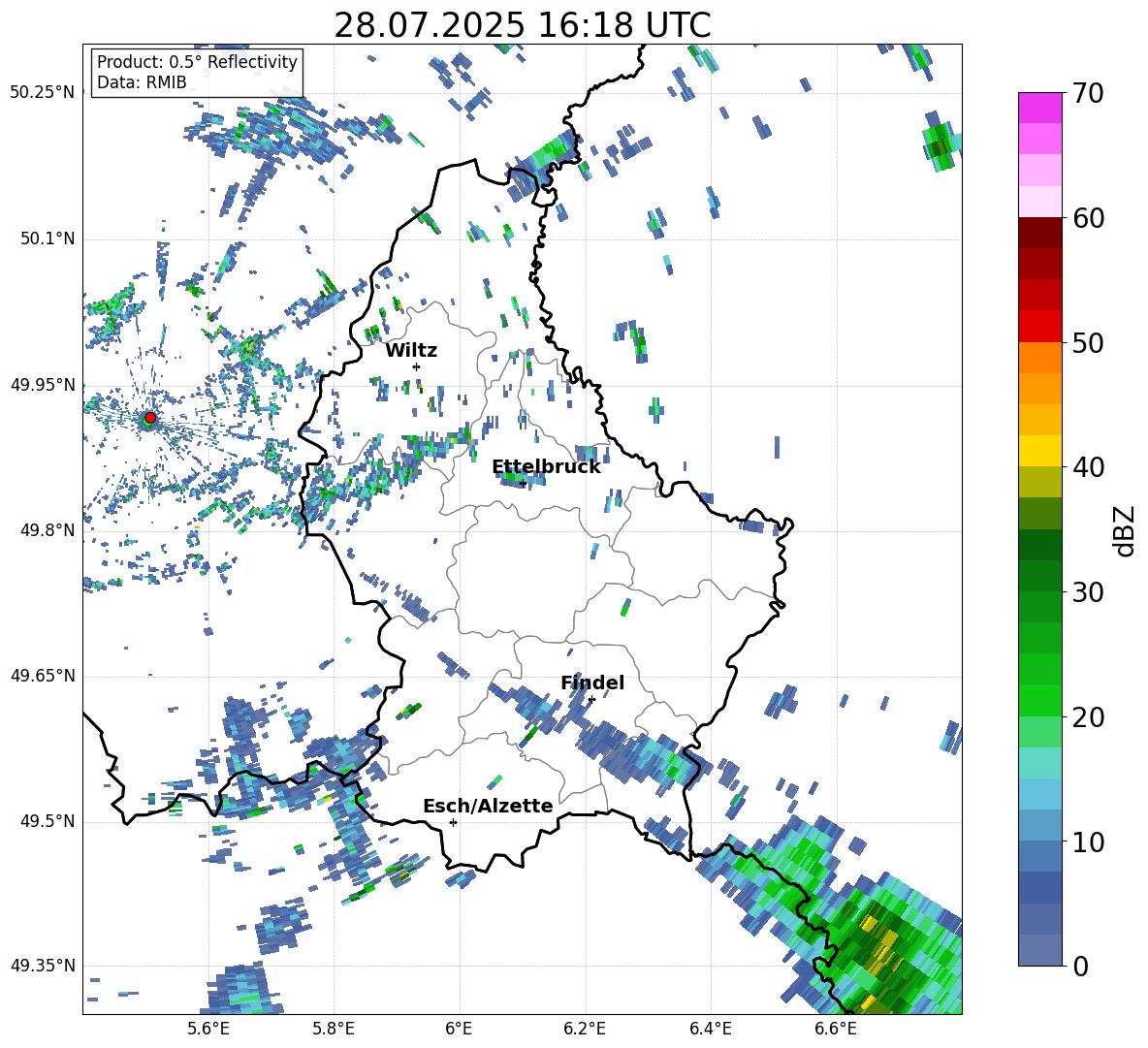The height and width of the screenshot is (1048, 1148).
Task: Click the title "28.07.2025 16:18 UTC"
Action: [x=522, y=25]
